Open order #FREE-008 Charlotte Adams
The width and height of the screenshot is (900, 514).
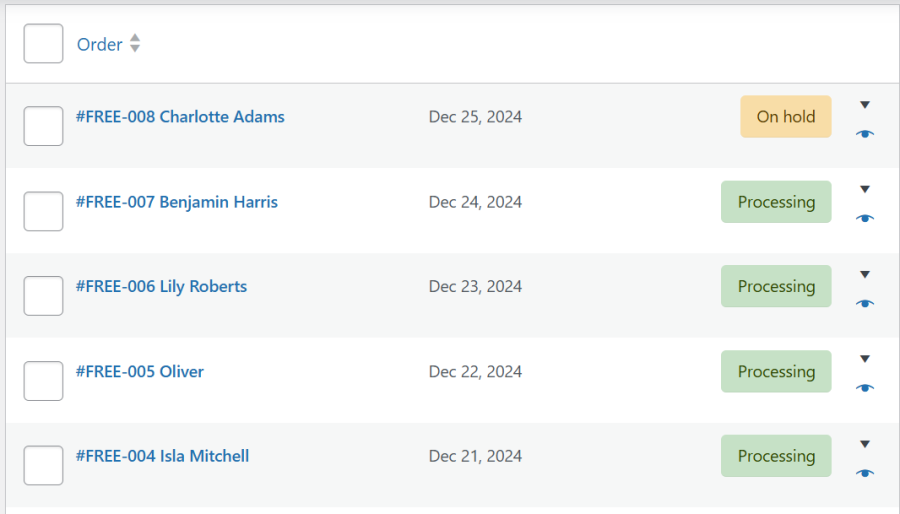click(180, 117)
